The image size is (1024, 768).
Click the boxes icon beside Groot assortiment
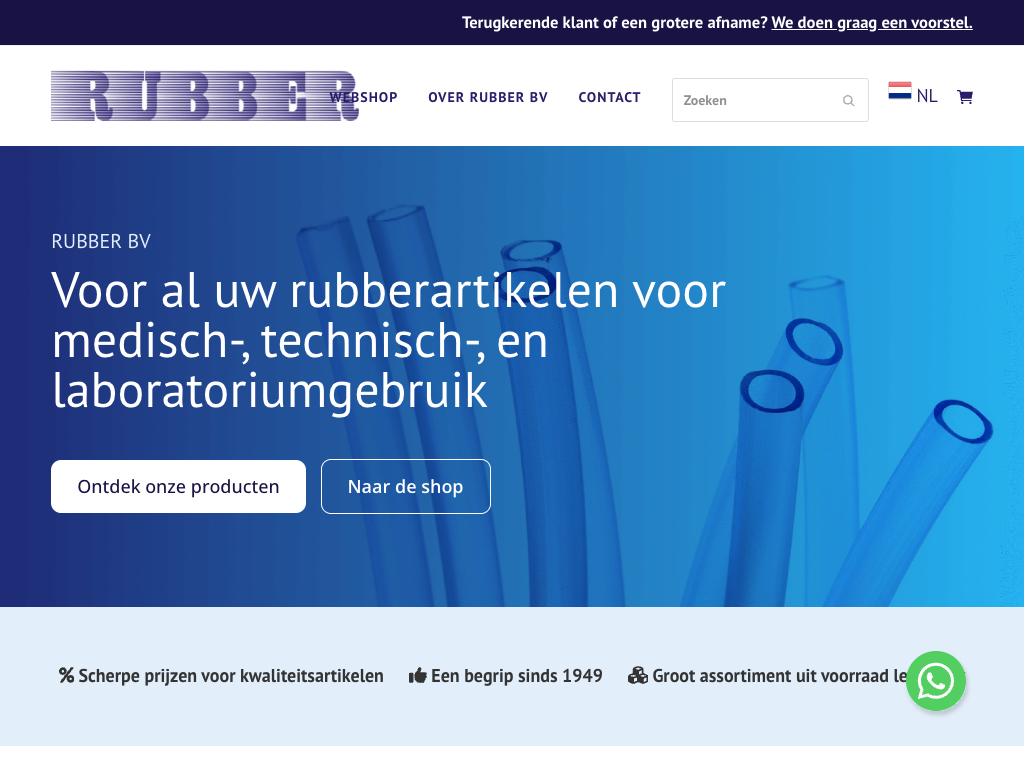638,676
